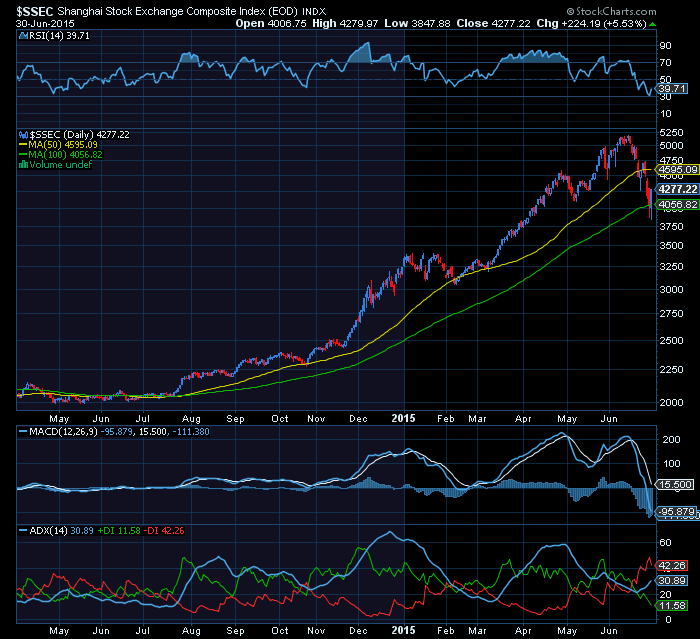Click the green 4056.82 price tag
Image resolution: width=700 pixels, height=639 pixels.
[677, 205]
